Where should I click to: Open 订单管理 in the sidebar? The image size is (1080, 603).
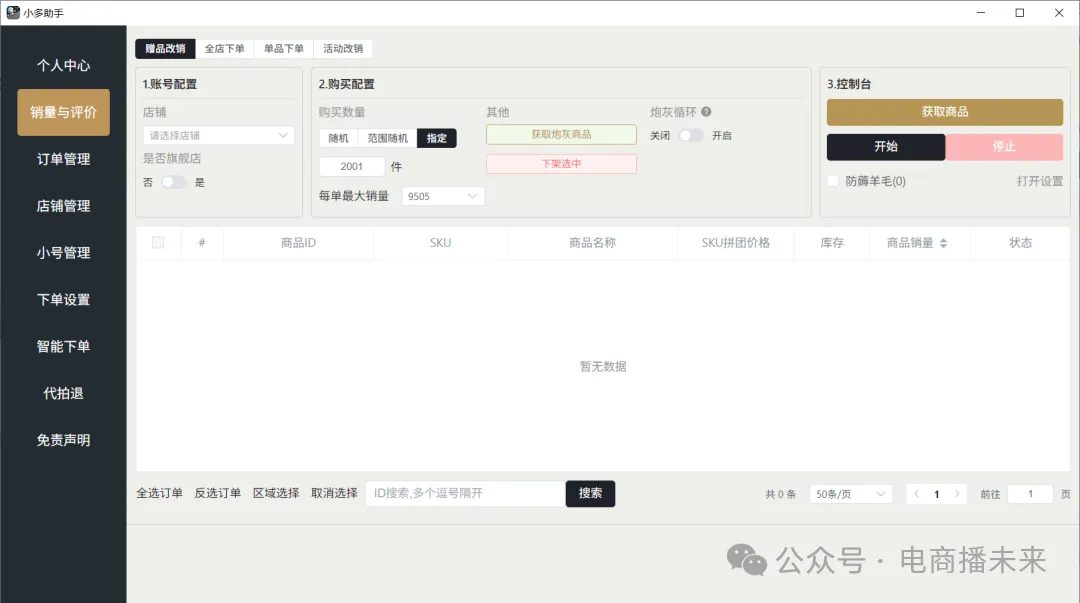tap(63, 159)
